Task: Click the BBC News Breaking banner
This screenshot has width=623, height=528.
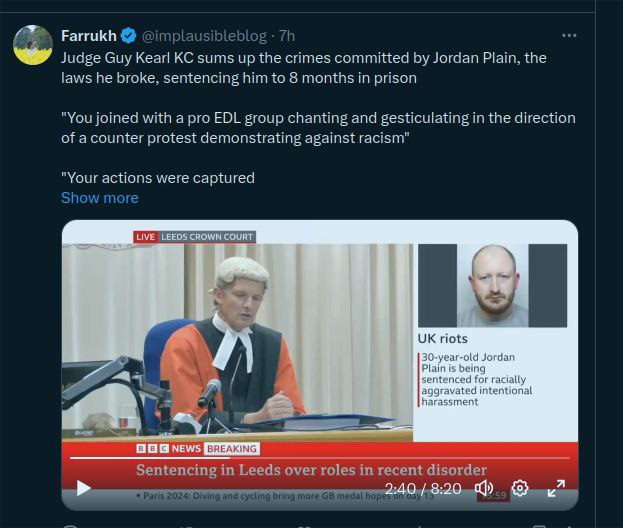Action: click(196, 449)
